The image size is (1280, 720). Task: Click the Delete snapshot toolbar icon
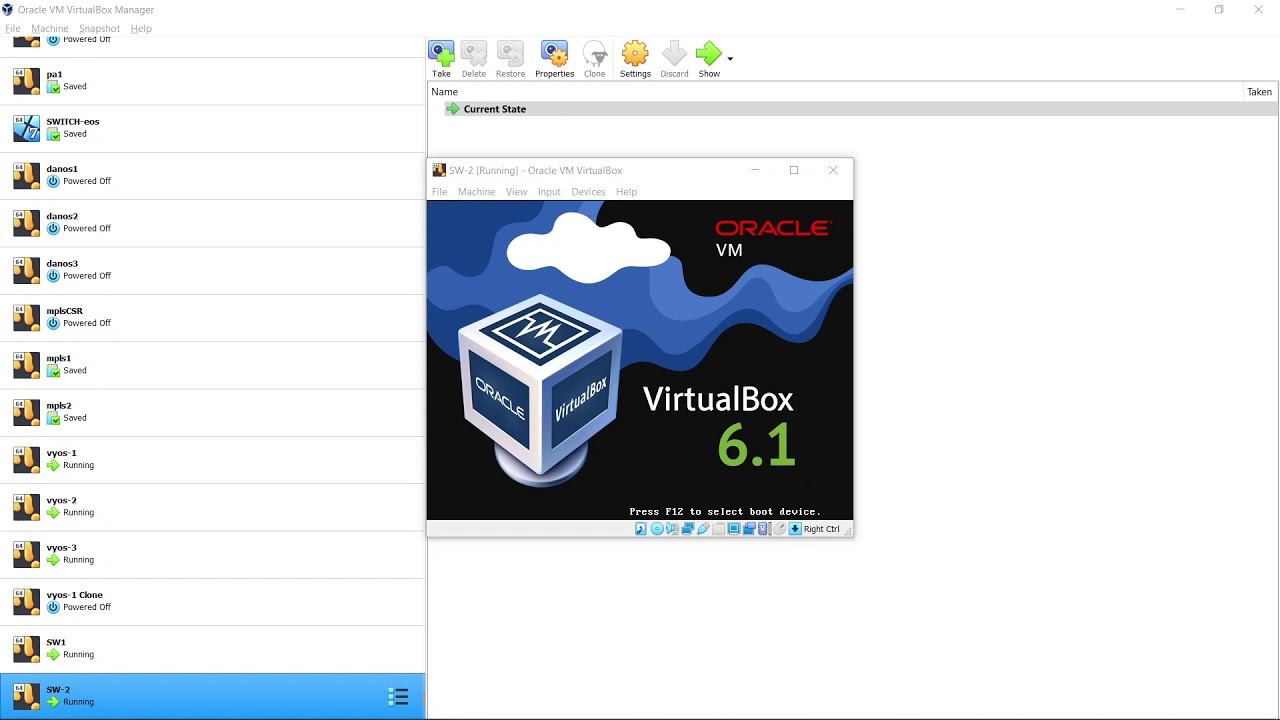coord(474,59)
